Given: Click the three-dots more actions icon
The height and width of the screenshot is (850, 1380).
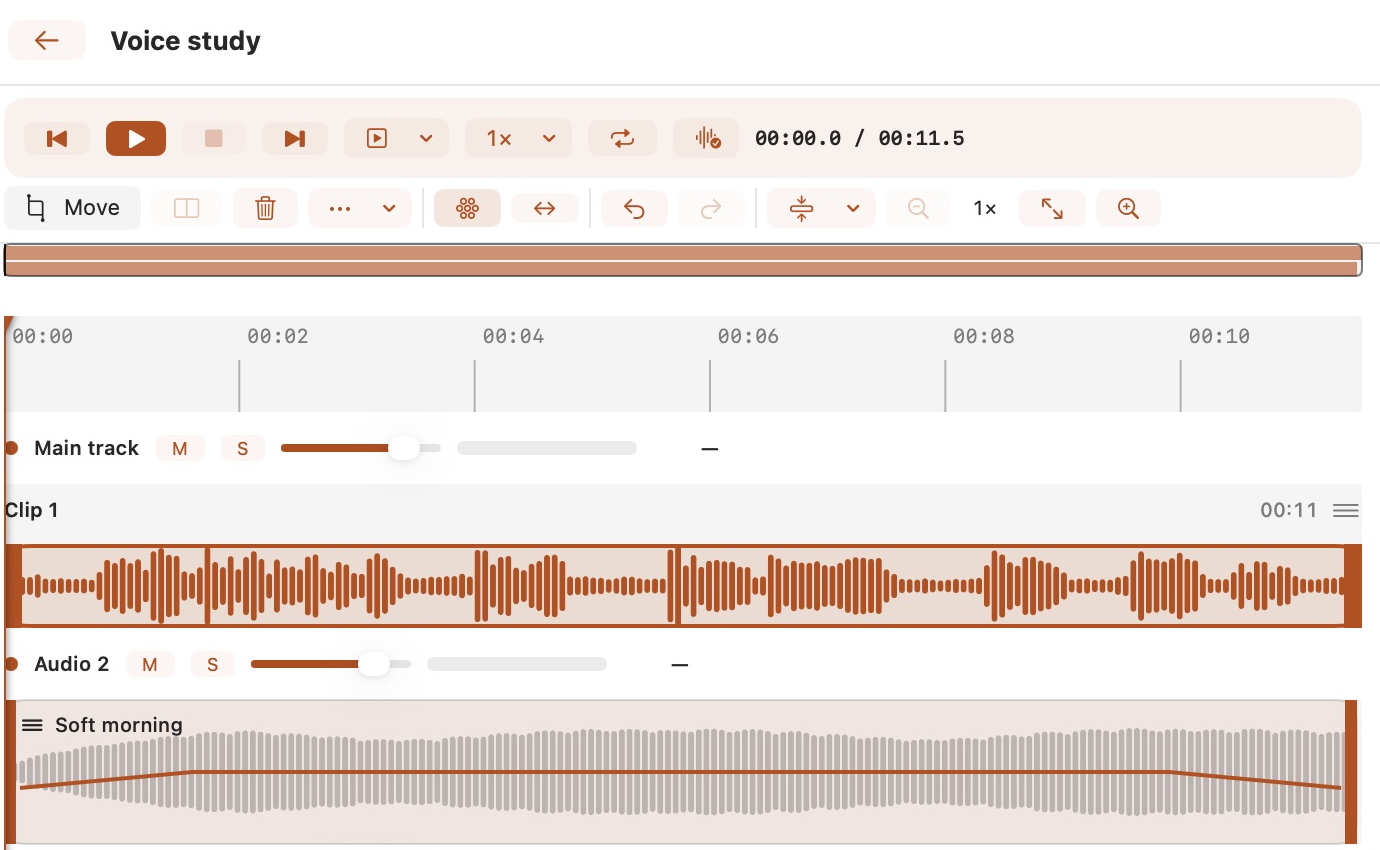Looking at the screenshot, I should [340, 208].
